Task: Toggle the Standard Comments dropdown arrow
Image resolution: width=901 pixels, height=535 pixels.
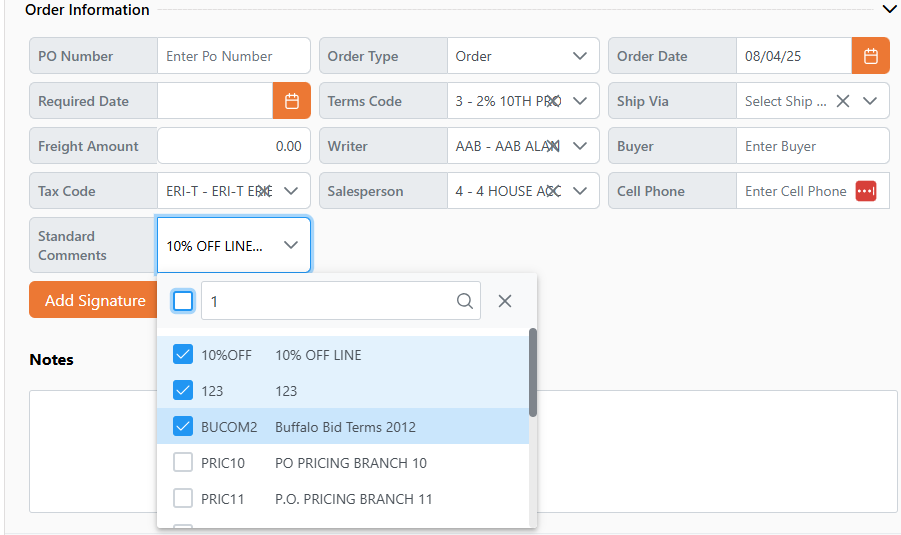Action: (x=291, y=245)
